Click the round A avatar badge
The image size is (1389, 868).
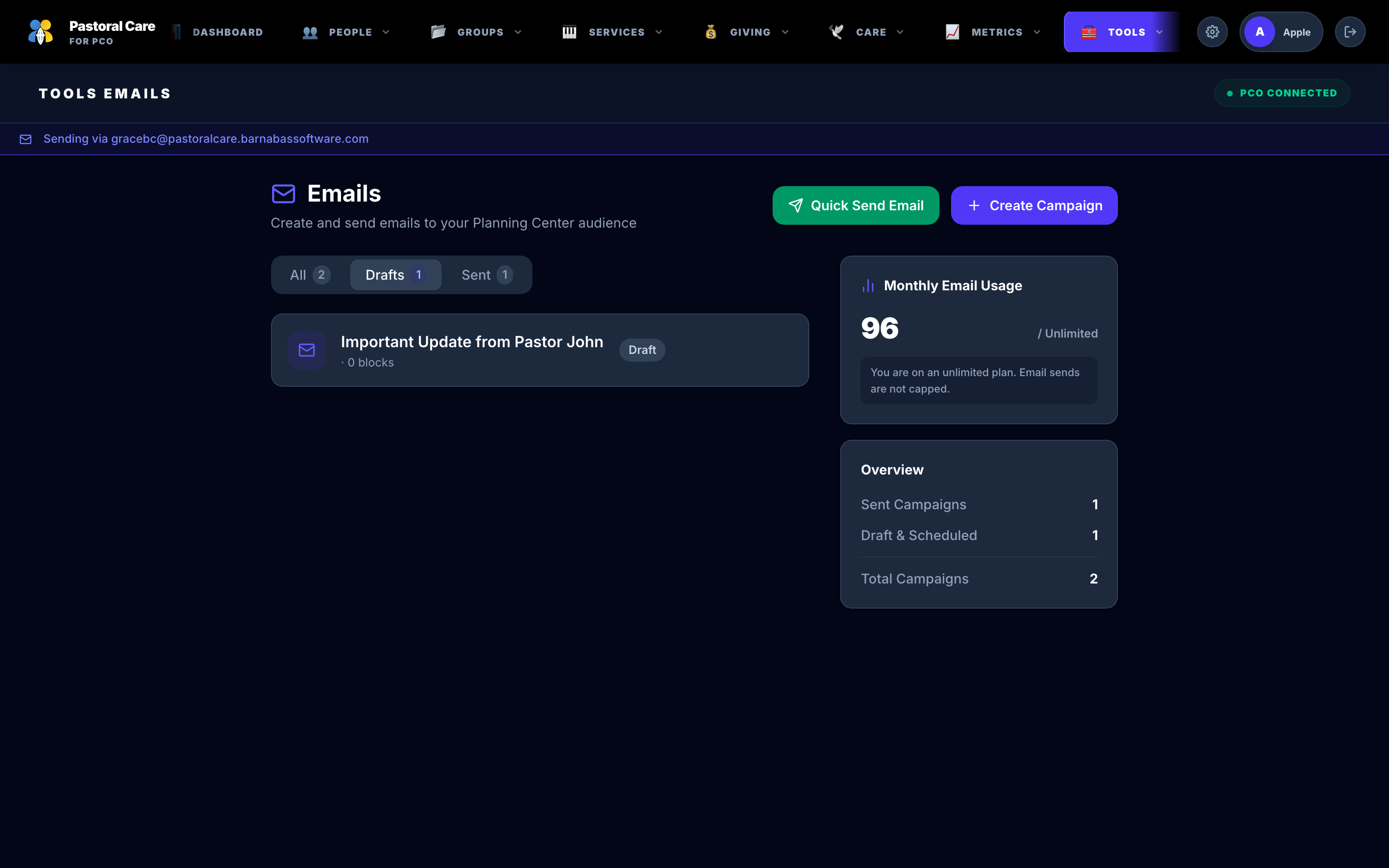pos(1260,32)
